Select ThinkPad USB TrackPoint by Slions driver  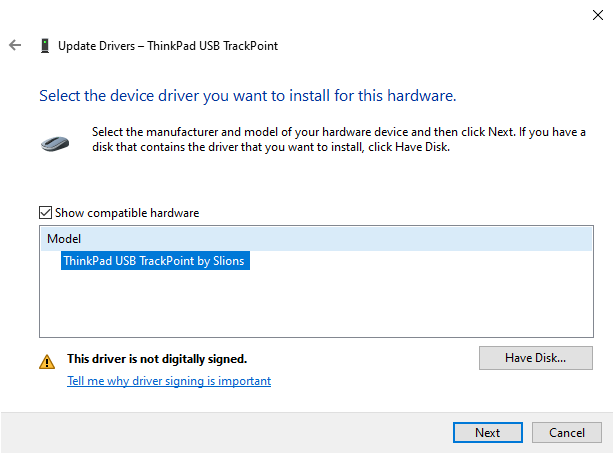click(x=155, y=261)
